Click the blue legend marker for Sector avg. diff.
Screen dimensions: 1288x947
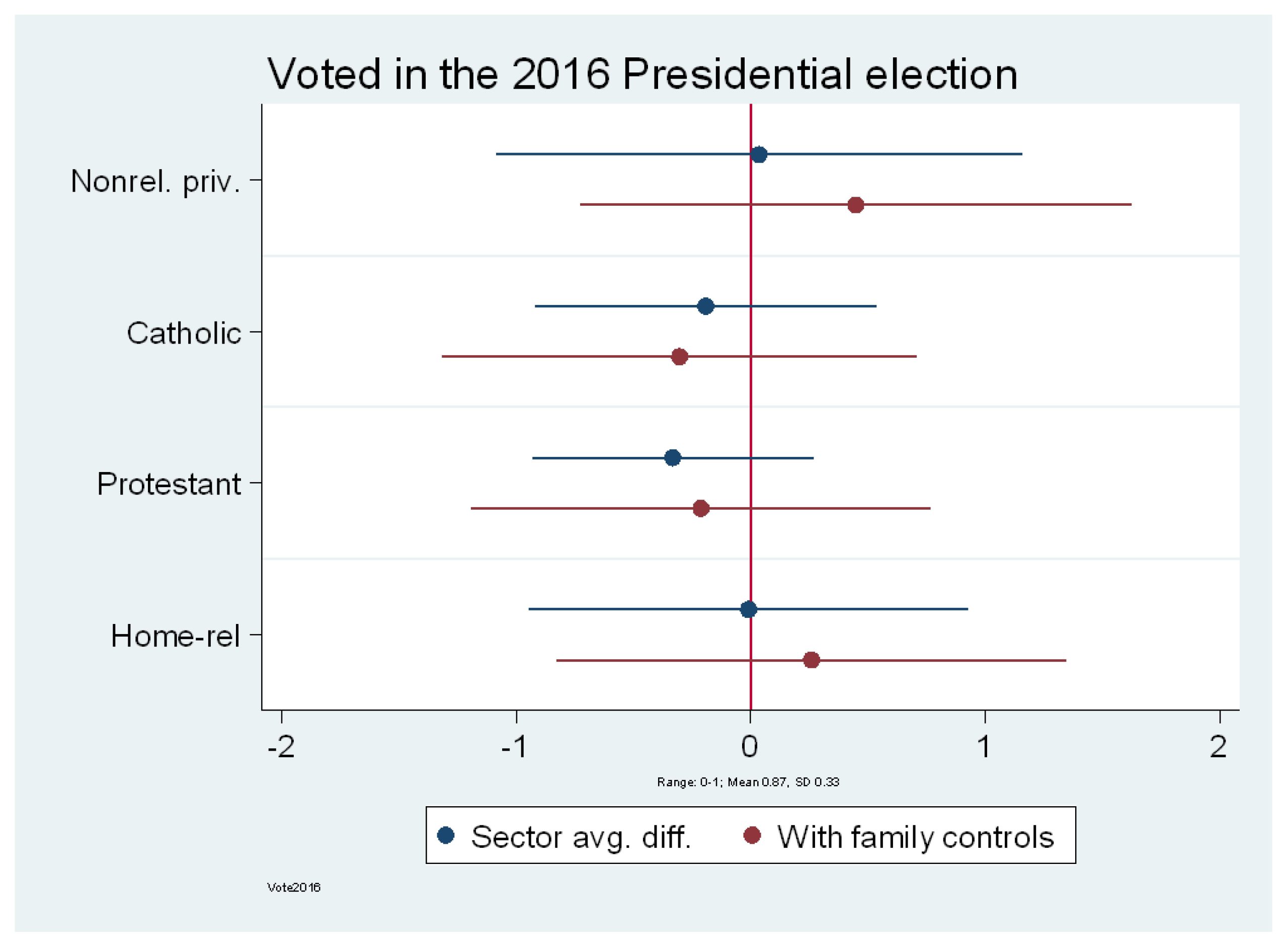[x=445, y=835]
